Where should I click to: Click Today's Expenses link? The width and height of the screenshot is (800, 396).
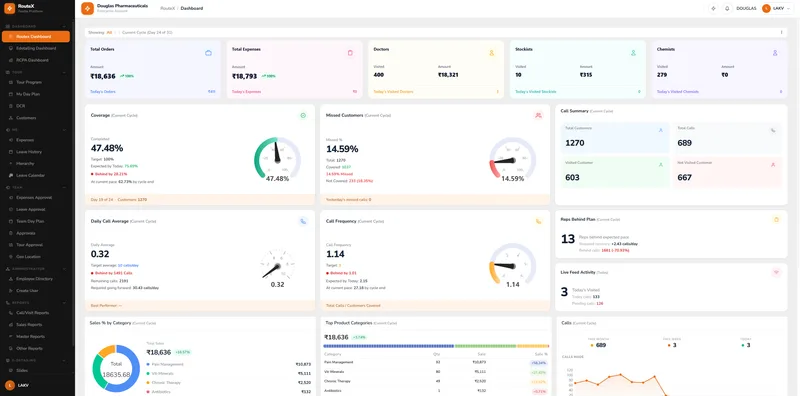coord(246,92)
